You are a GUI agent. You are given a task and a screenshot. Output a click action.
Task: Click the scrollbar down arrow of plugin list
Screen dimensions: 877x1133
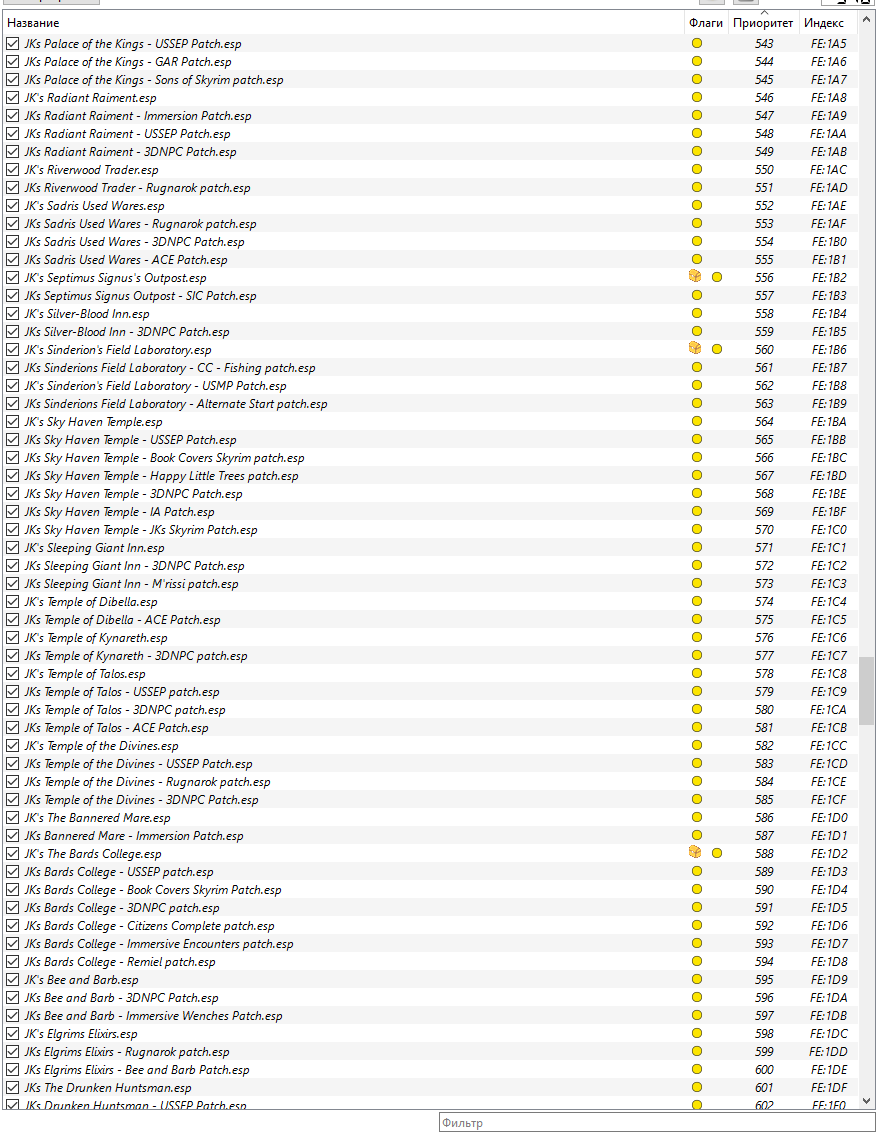click(866, 1100)
